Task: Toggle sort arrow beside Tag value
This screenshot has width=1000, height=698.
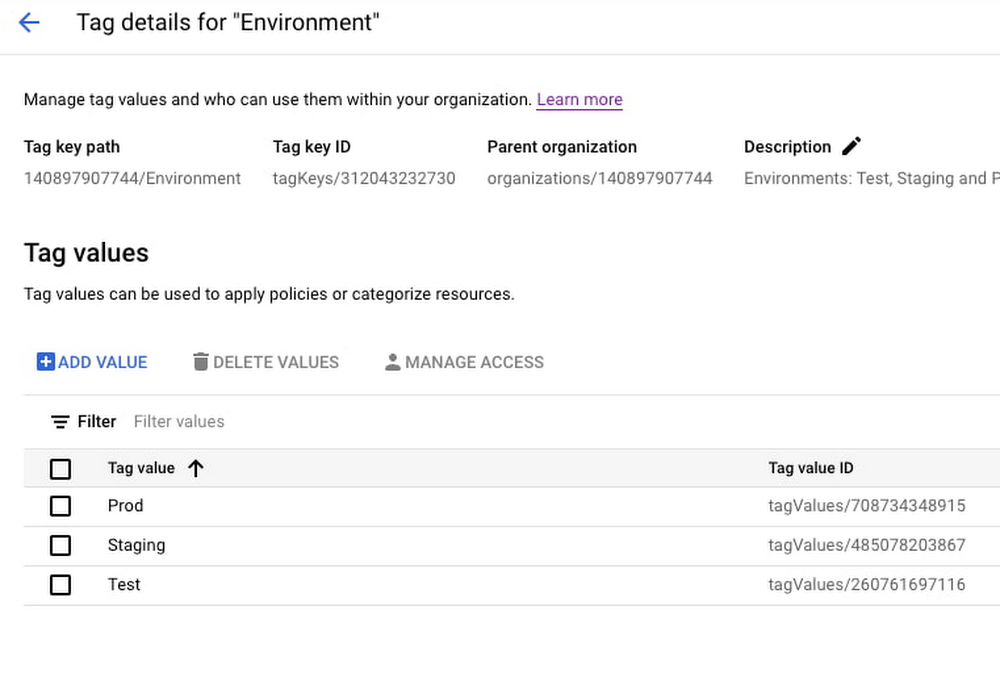Action: pos(196,468)
